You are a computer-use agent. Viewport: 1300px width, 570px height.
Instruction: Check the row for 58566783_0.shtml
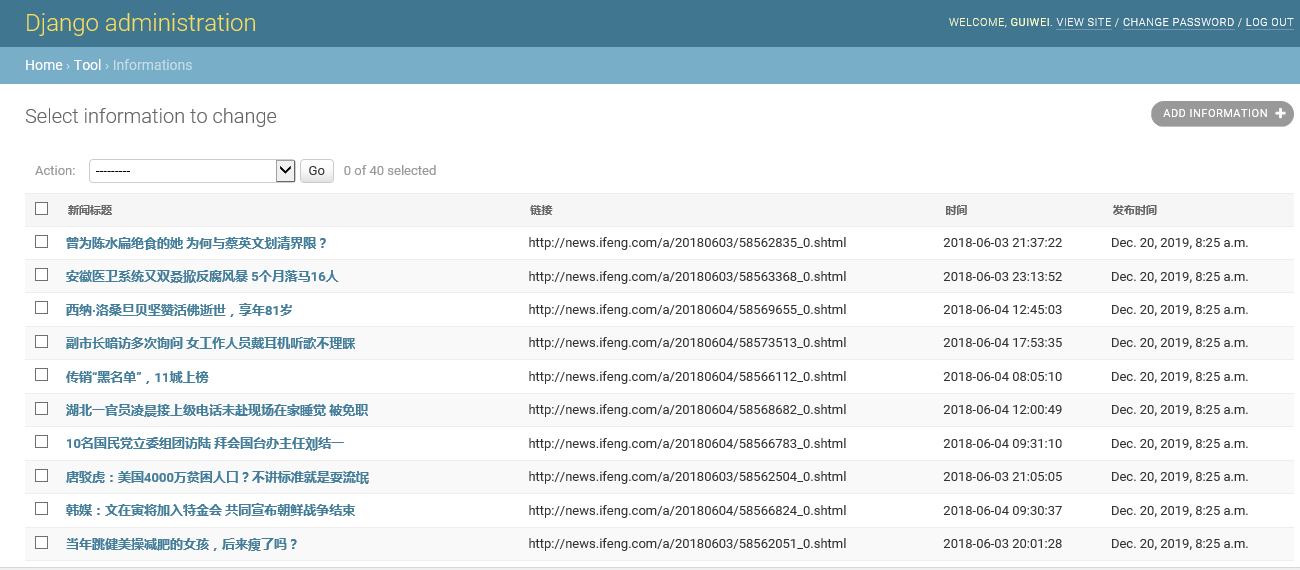click(41, 442)
